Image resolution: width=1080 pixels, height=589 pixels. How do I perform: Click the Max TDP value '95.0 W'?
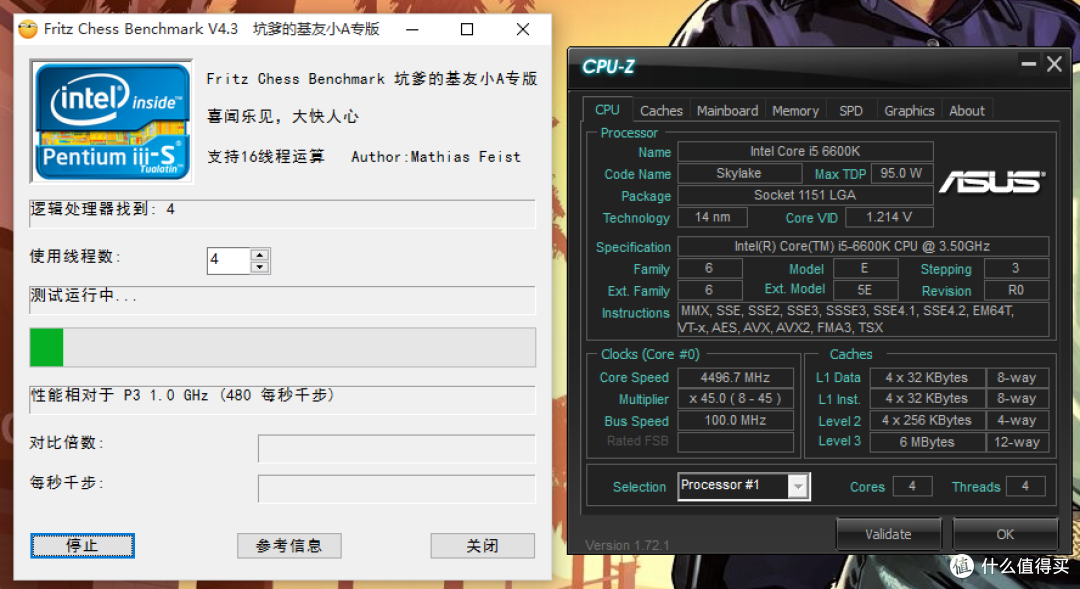pos(902,173)
